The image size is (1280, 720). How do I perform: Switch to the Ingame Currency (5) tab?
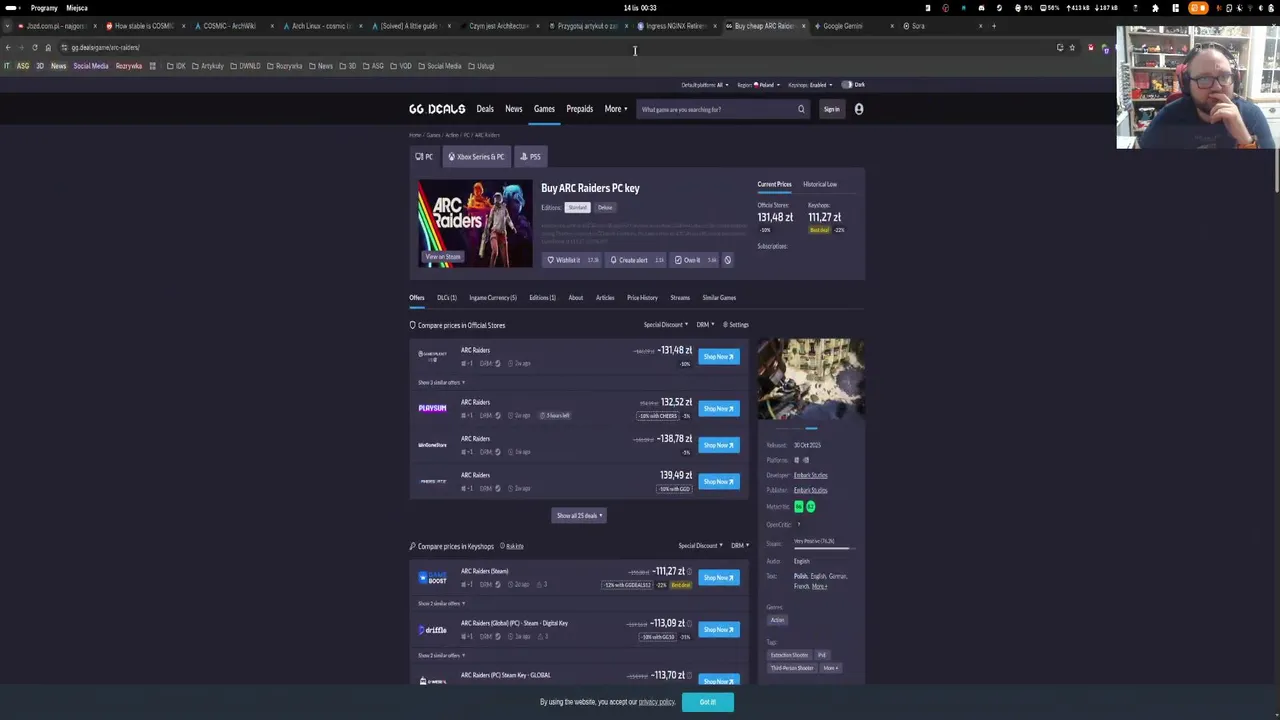[493, 298]
